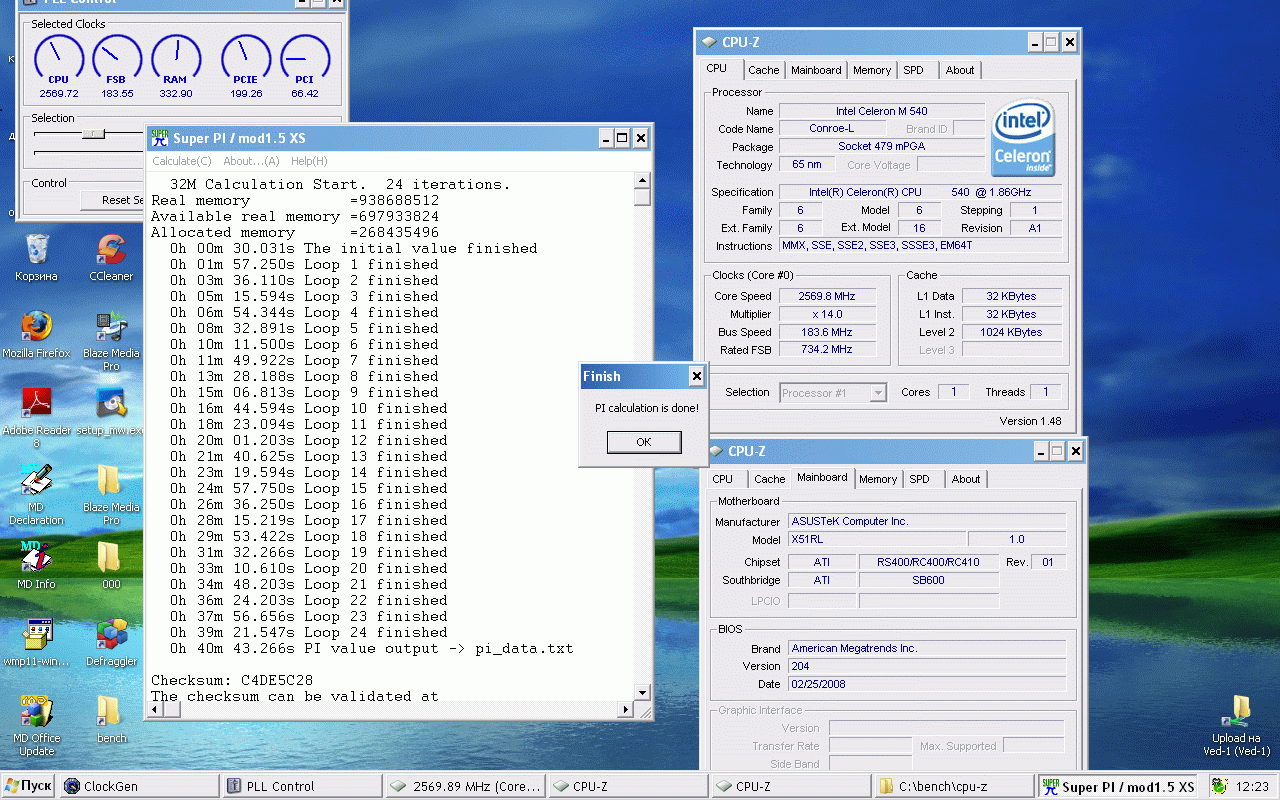Click the BIOS Date 02/25/2008 field
Screen dimensions: 1280x800
pyautogui.click(x=926, y=684)
